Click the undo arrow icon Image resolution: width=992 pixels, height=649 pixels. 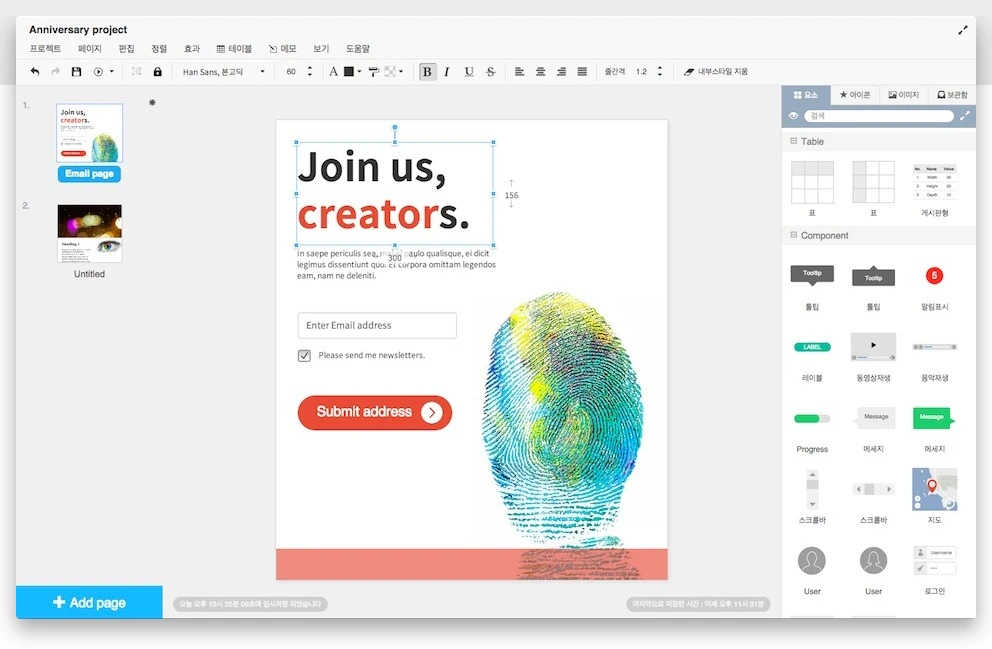click(35, 71)
